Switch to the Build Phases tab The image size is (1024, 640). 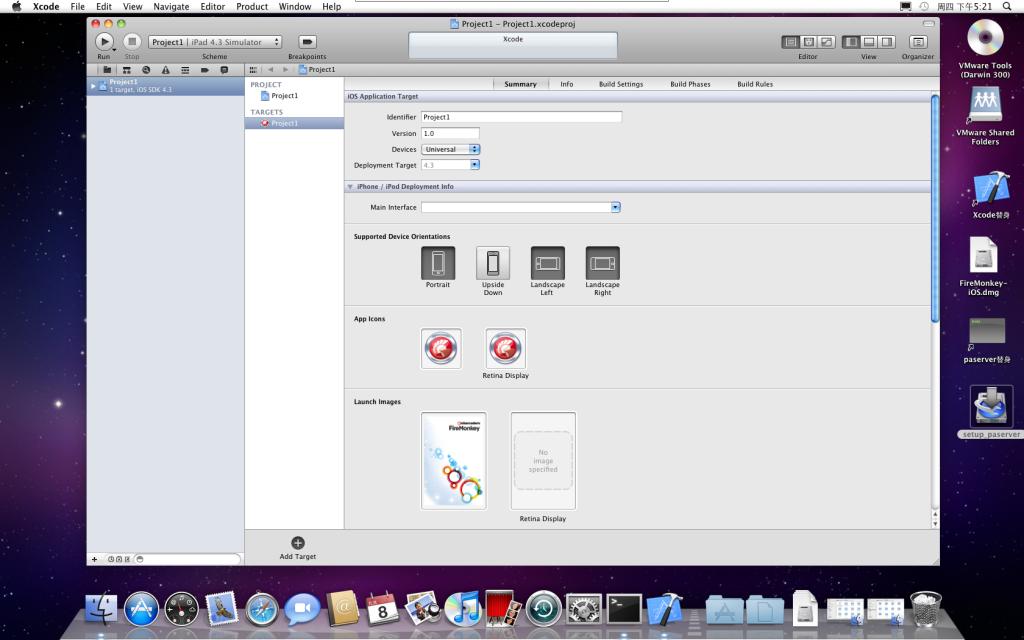690,84
